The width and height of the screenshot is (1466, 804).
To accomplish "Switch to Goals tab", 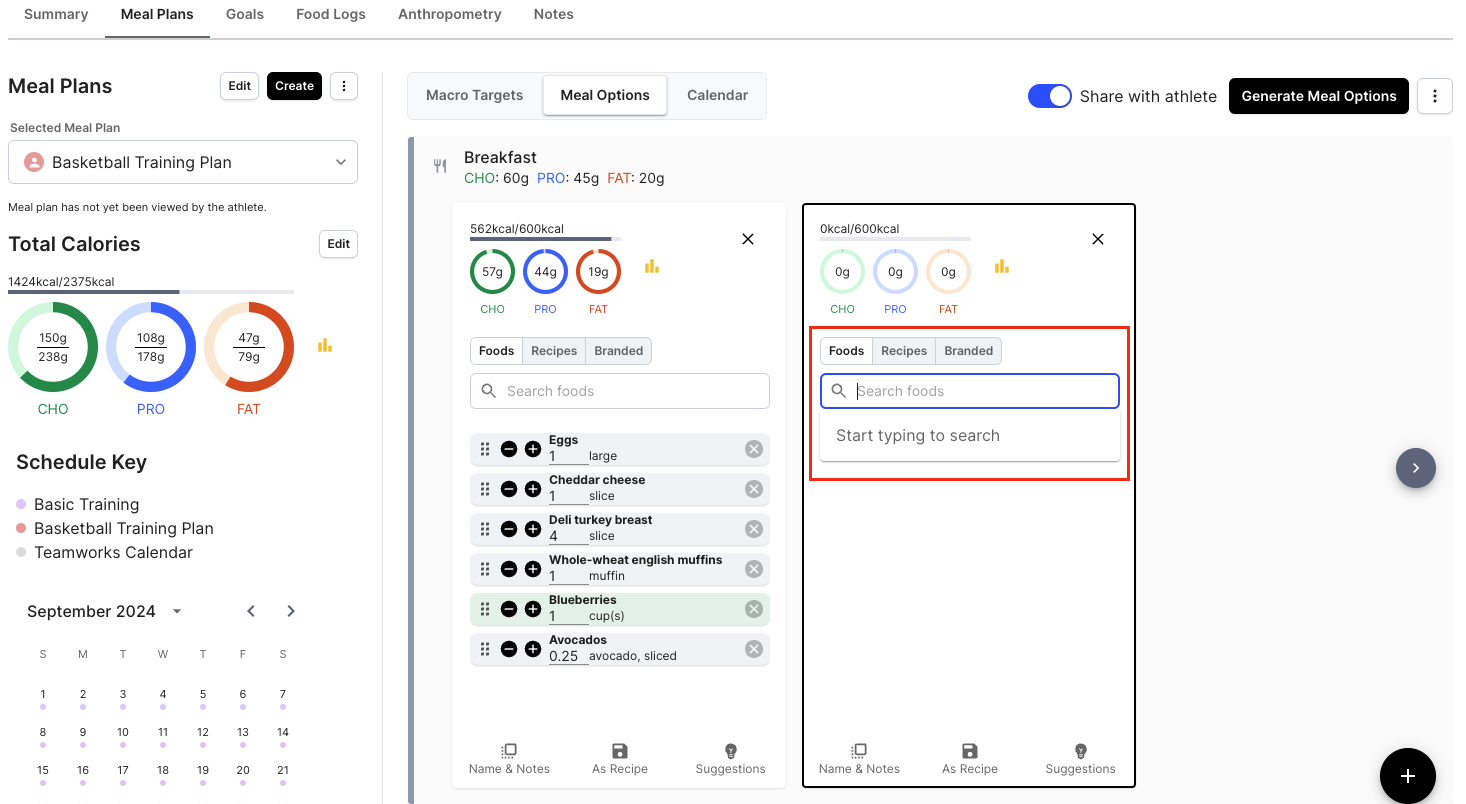I will pos(245,14).
